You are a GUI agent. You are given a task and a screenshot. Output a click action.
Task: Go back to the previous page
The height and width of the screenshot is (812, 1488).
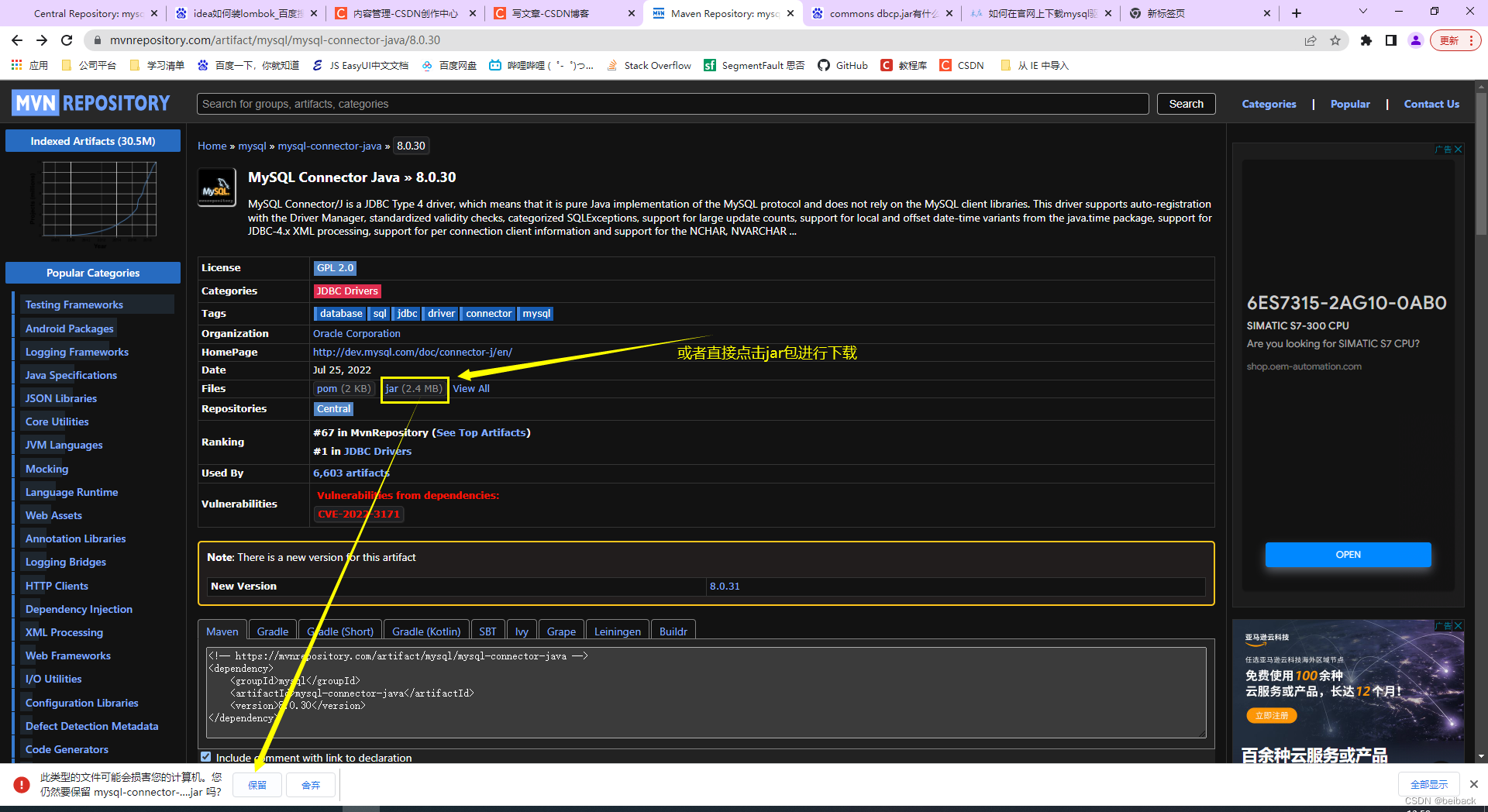point(17,40)
